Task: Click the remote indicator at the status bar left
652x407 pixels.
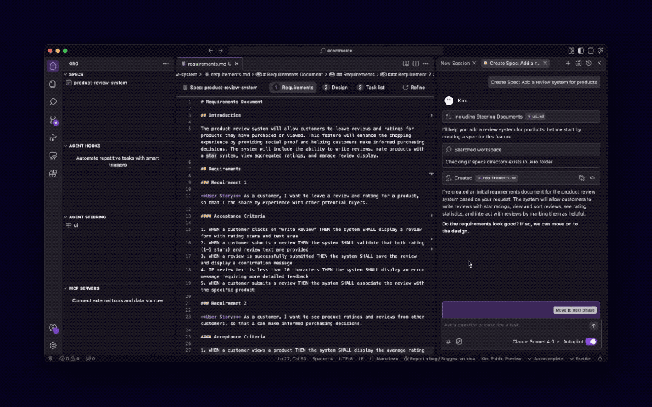Action: click(x=50, y=358)
